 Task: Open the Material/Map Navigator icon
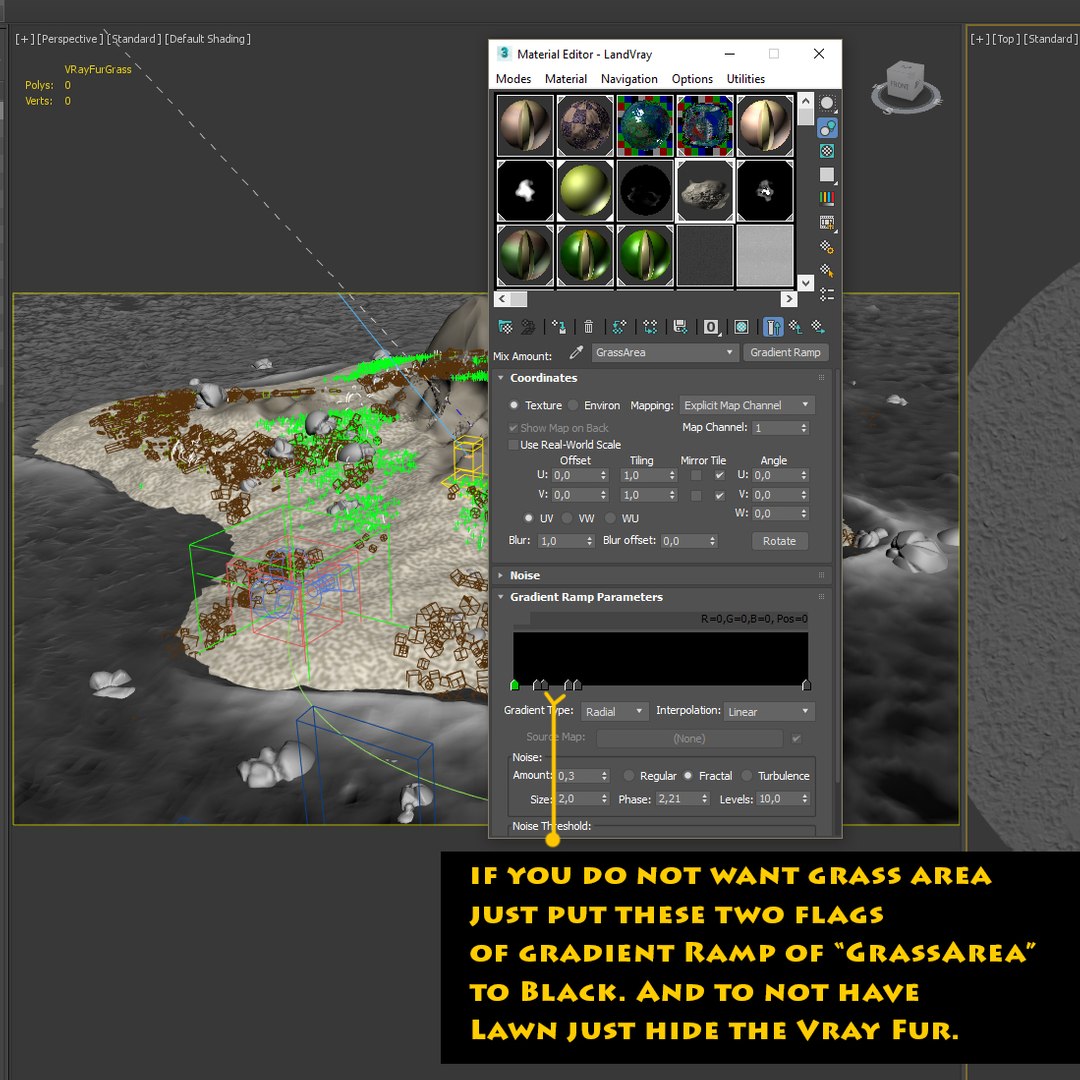click(827, 295)
